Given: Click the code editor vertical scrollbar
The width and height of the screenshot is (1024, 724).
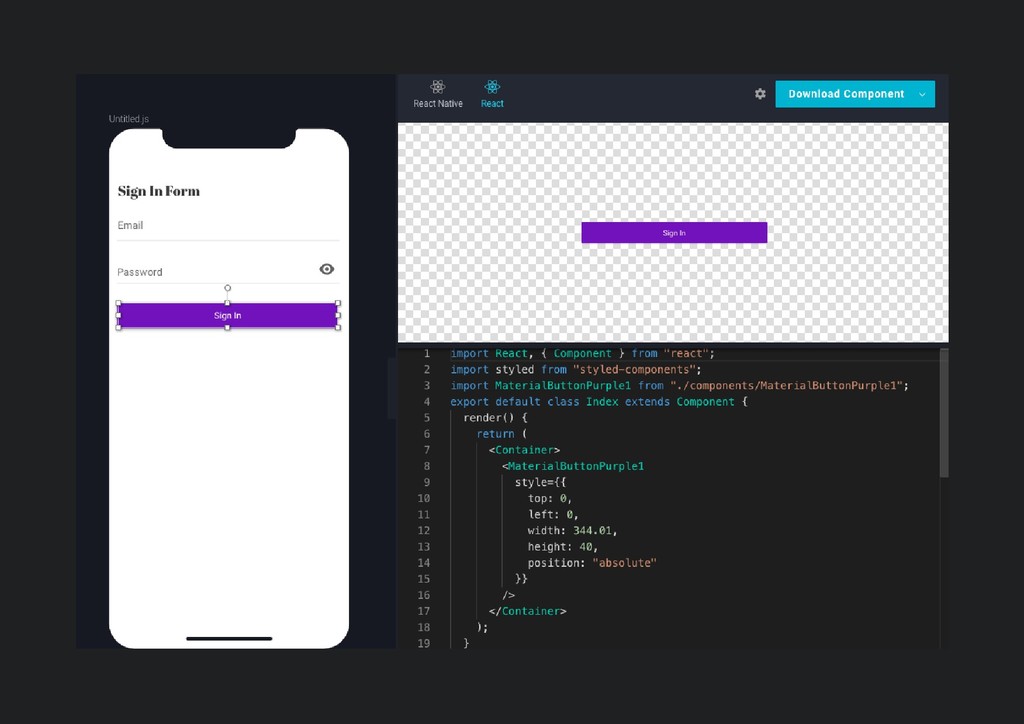Looking at the screenshot, I should click(x=944, y=413).
